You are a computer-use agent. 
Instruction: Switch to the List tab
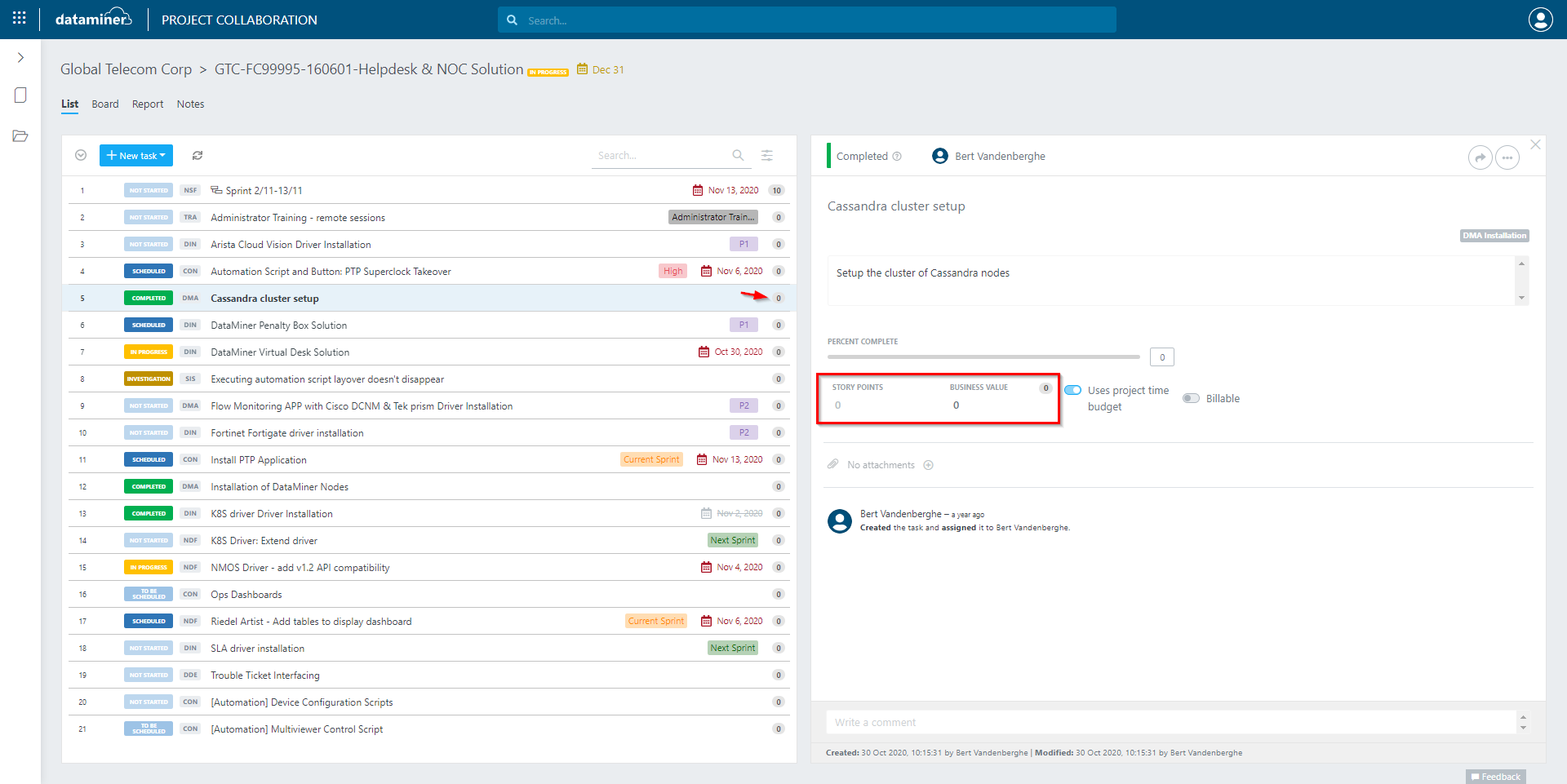[x=70, y=104]
